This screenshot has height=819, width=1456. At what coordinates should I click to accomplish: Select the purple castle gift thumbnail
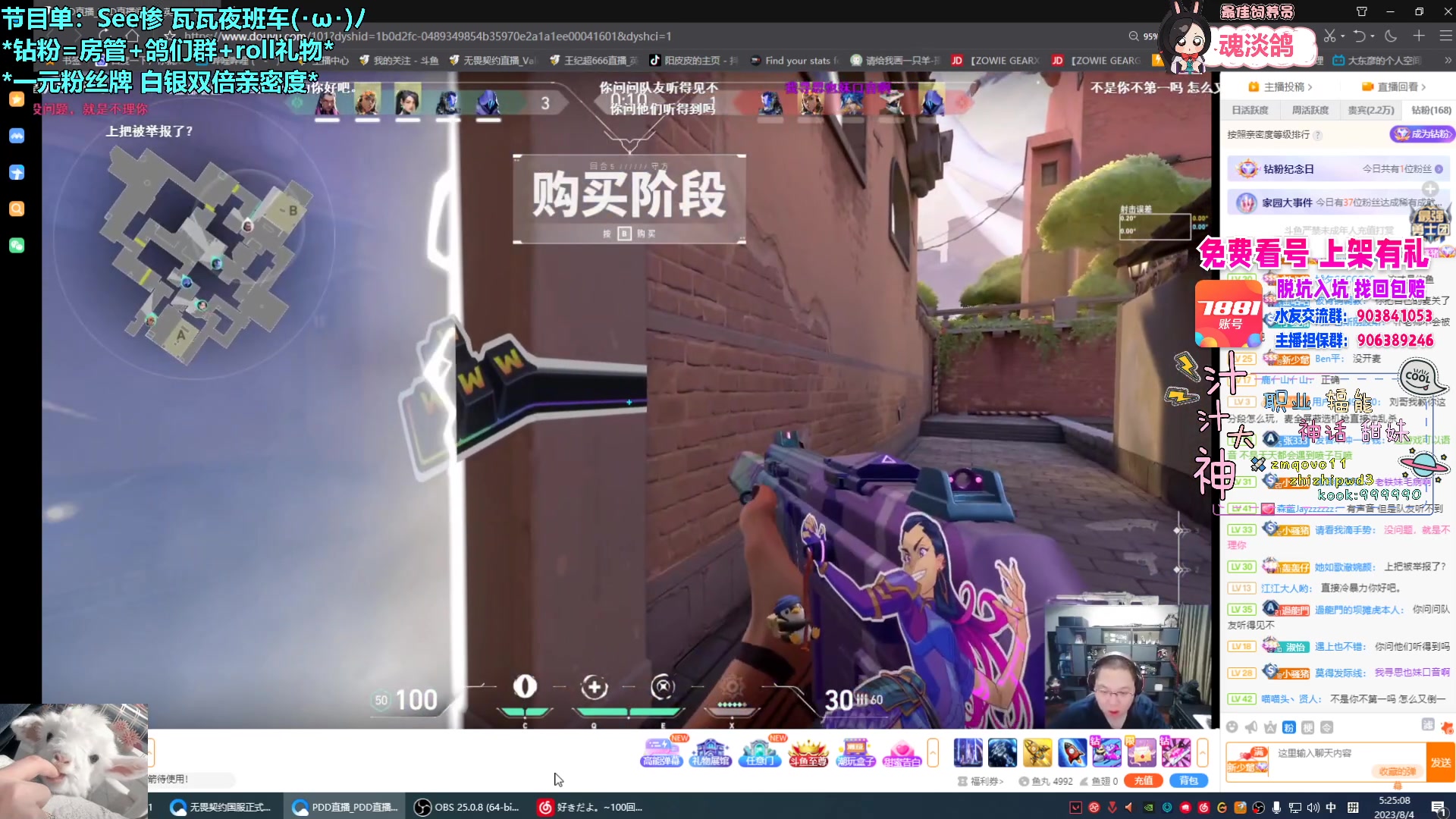click(x=968, y=752)
